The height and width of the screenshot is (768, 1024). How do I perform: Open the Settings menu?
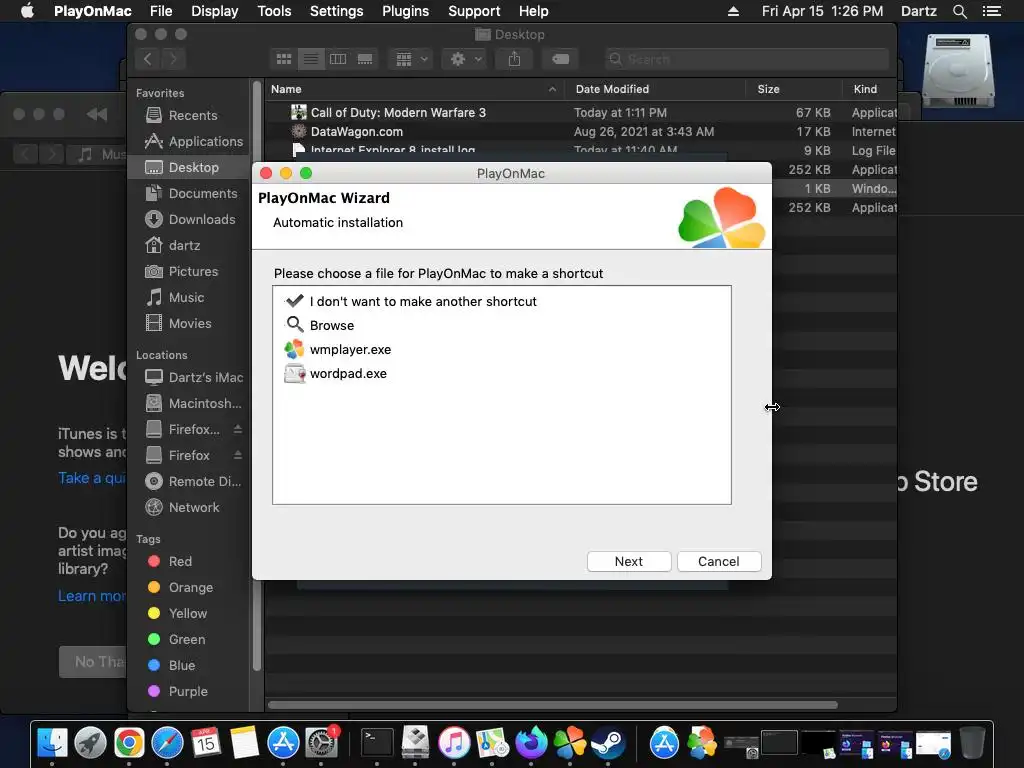[336, 11]
